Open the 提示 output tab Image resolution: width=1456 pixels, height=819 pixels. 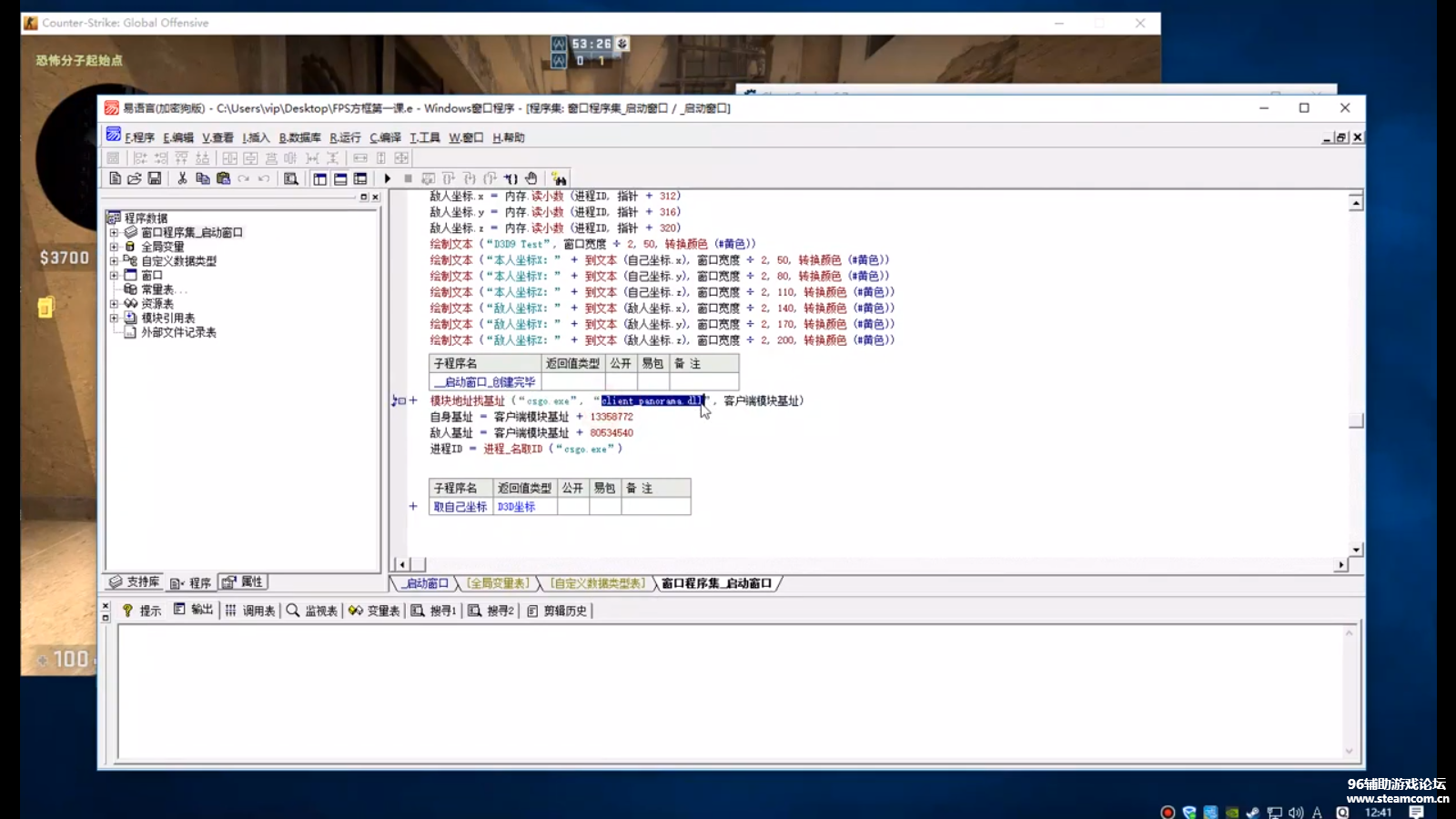142,611
